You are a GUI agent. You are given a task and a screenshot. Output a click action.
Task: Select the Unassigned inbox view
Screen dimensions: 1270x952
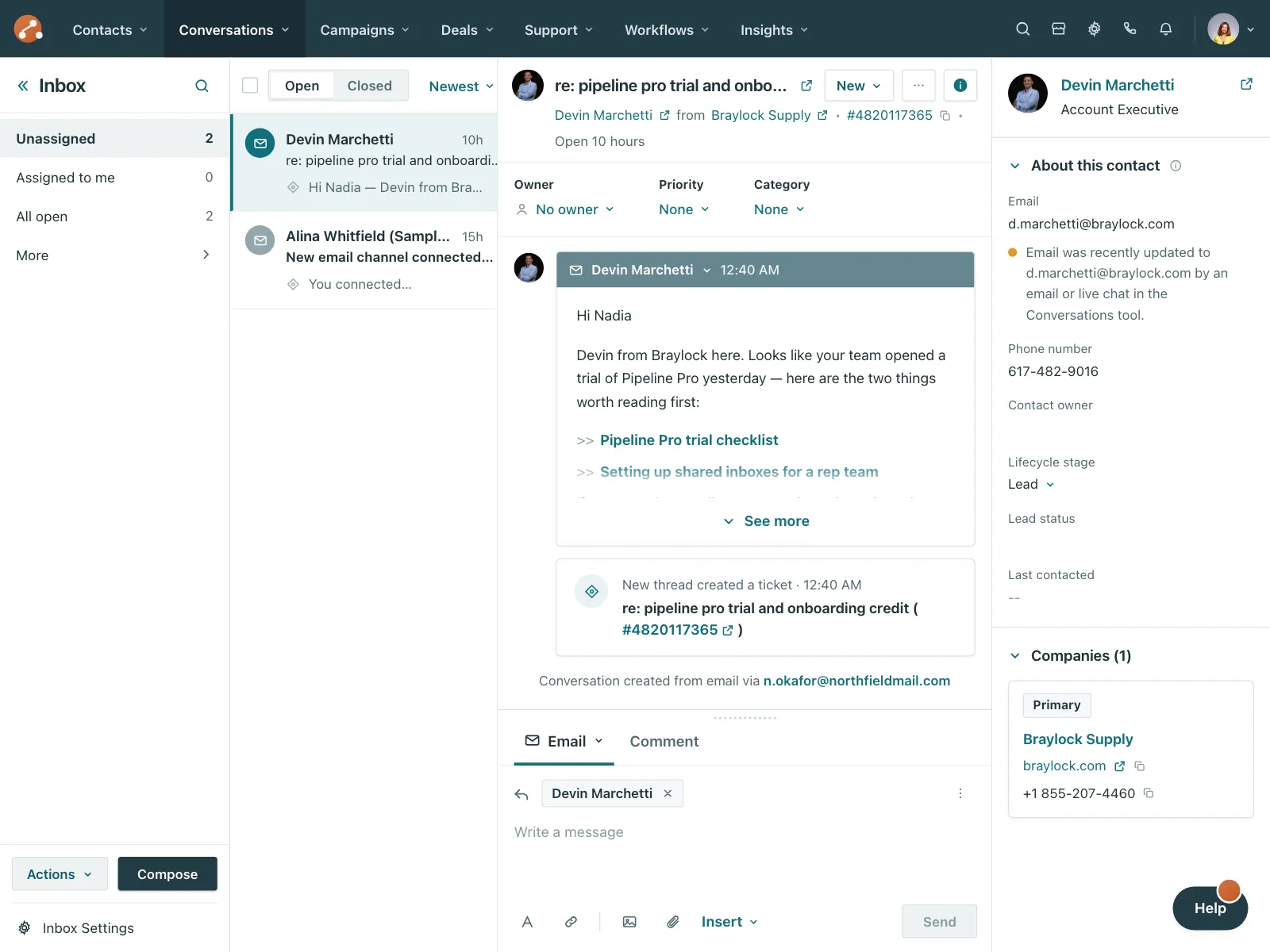point(114,139)
